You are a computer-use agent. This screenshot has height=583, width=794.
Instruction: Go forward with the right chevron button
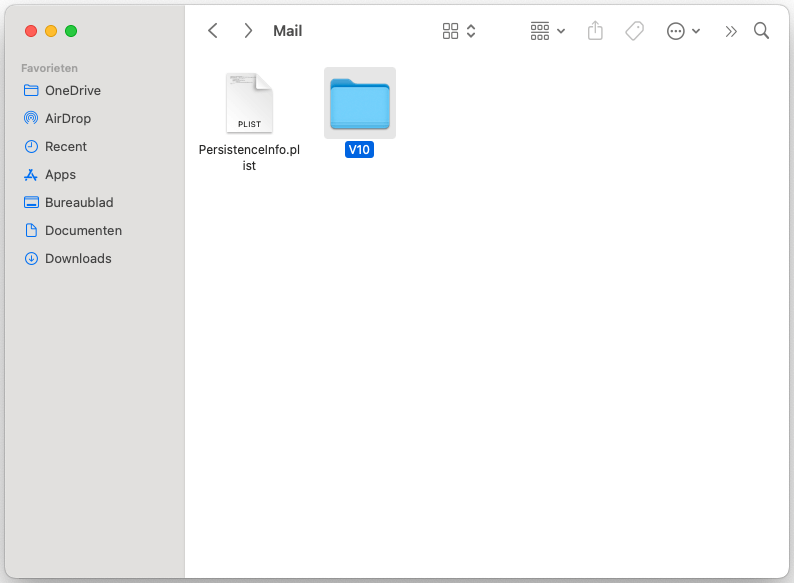[x=248, y=31]
